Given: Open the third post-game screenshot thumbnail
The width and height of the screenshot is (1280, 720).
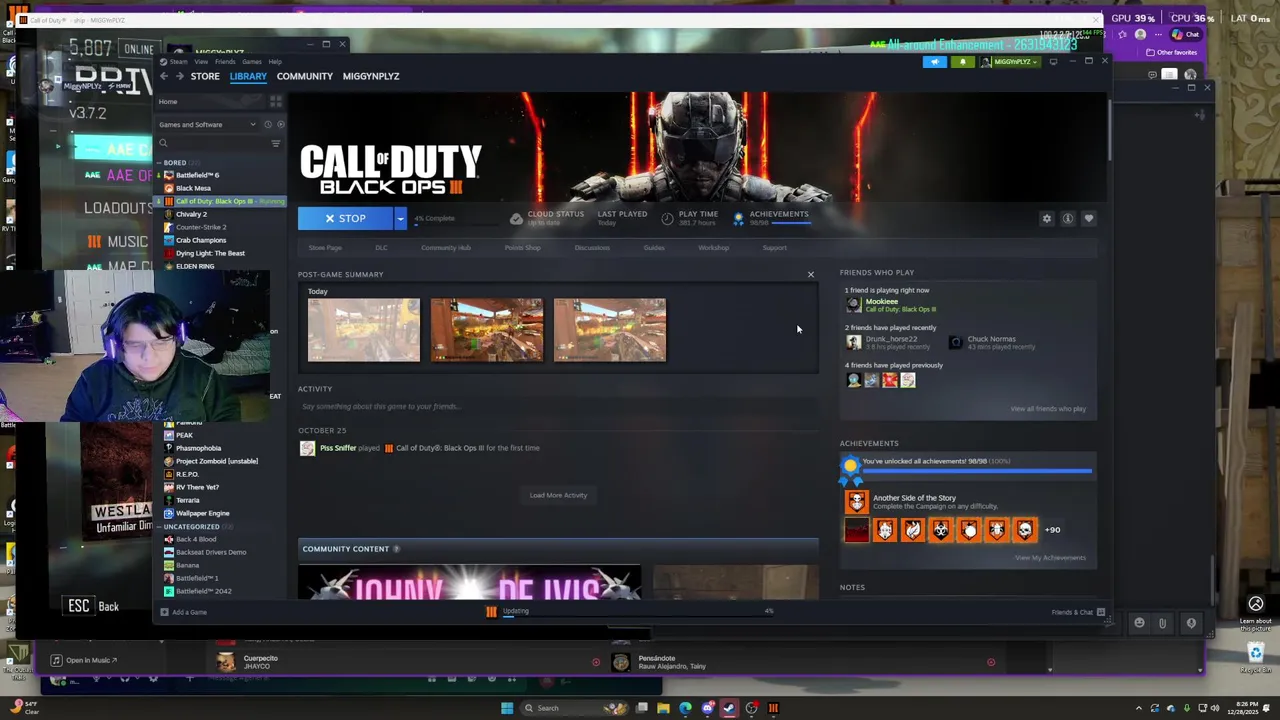Looking at the screenshot, I should tap(610, 330).
